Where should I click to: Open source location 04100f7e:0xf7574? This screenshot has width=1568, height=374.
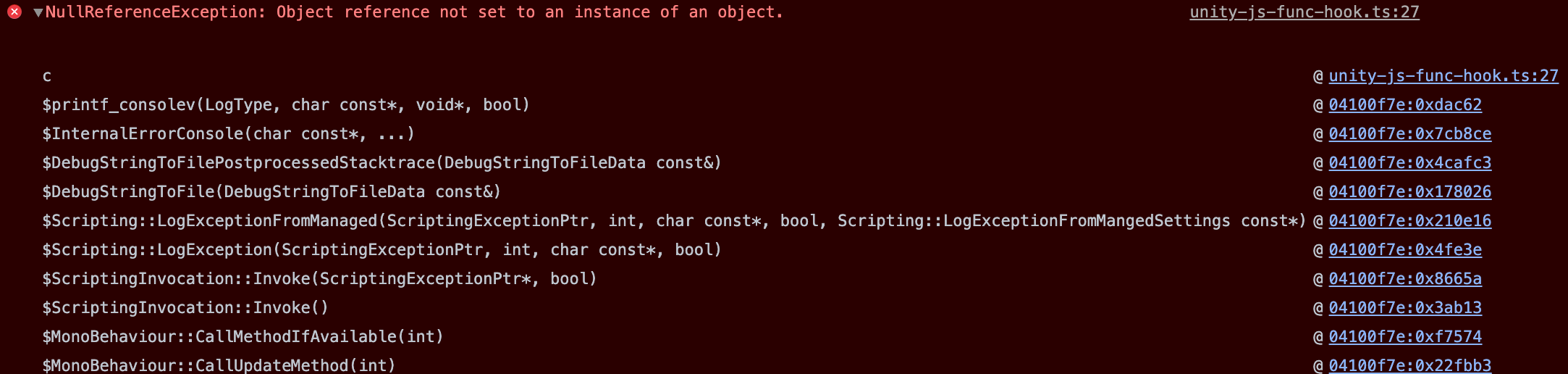(1404, 337)
